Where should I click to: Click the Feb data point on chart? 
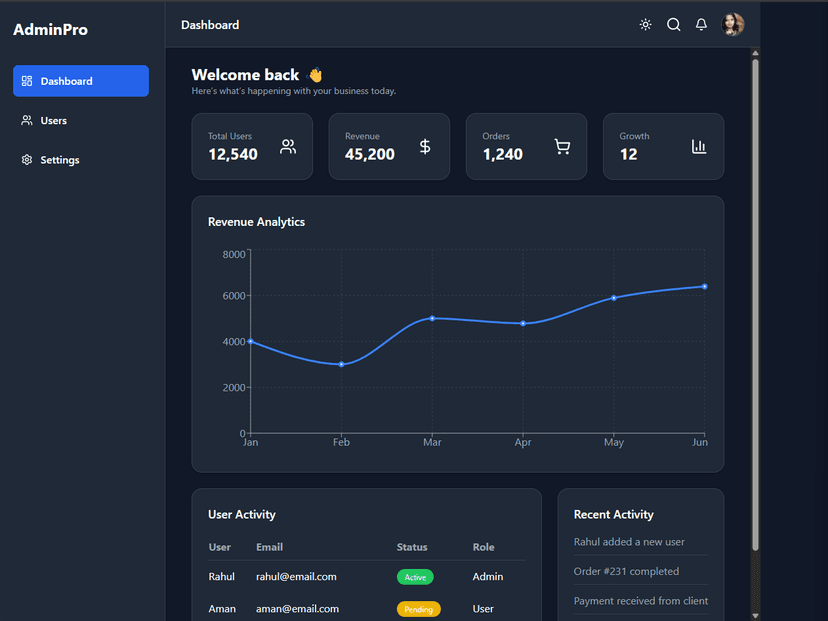(x=342, y=364)
